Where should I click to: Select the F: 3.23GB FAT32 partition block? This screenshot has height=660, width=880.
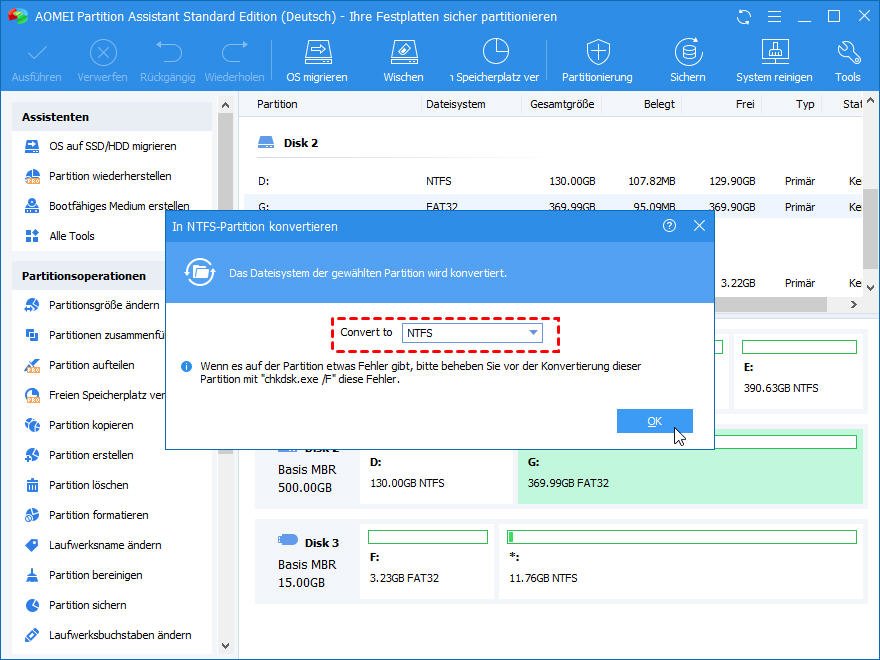(428, 561)
